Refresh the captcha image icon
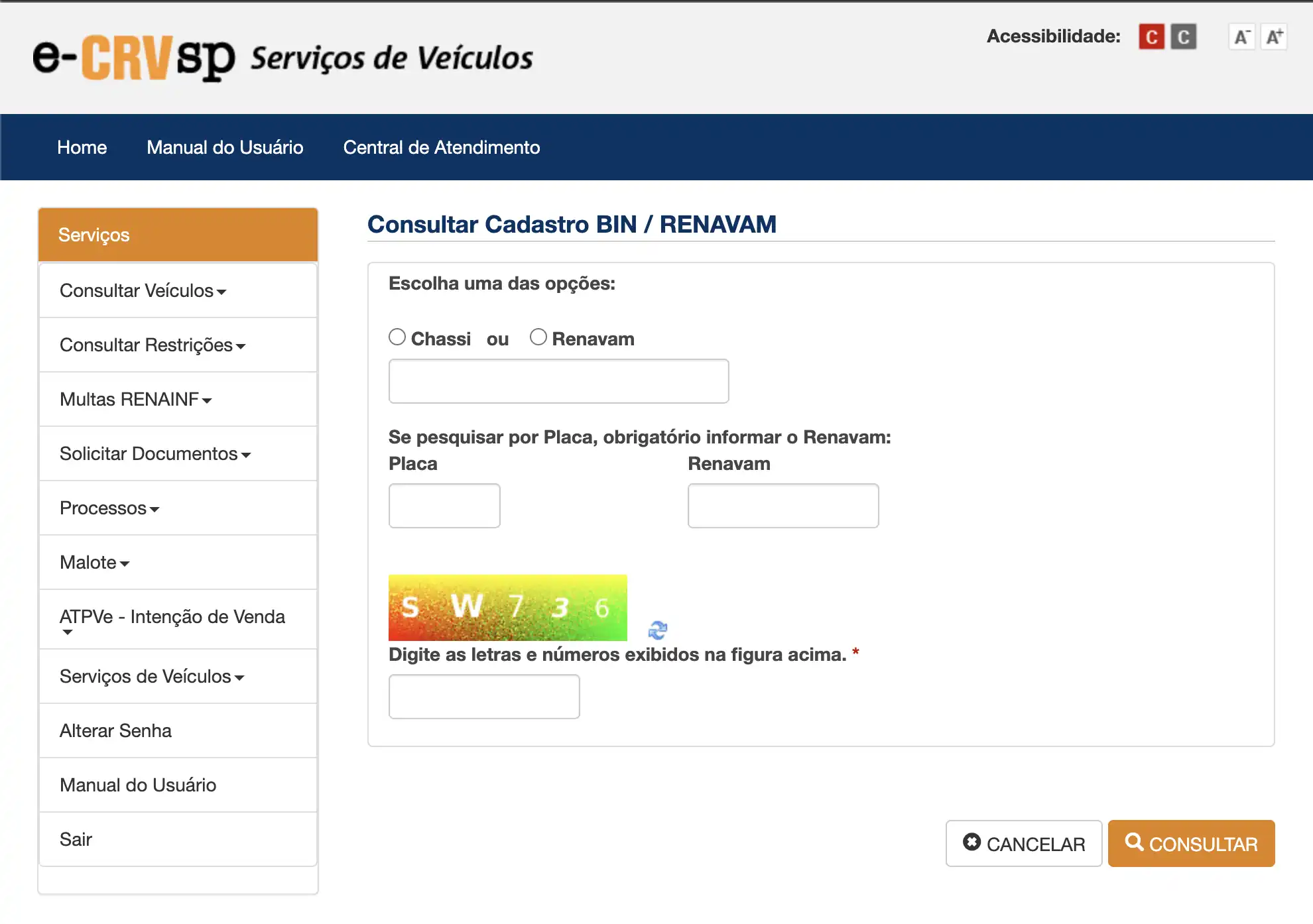The height and width of the screenshot is (924, 1313). tap(657, 630)
